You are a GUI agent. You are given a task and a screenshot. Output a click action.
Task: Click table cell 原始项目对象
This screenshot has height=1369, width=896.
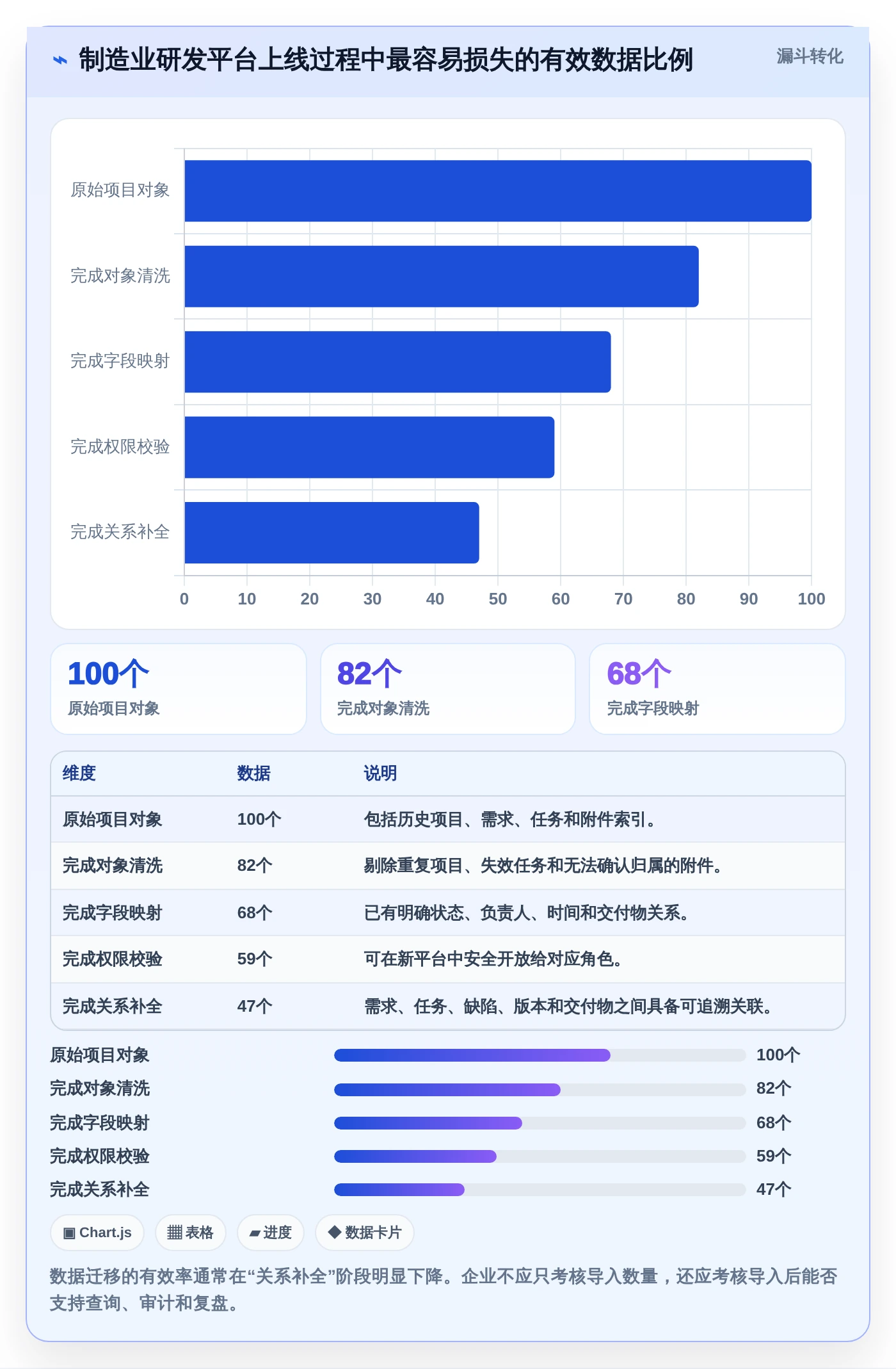click(x=113, y=820)
